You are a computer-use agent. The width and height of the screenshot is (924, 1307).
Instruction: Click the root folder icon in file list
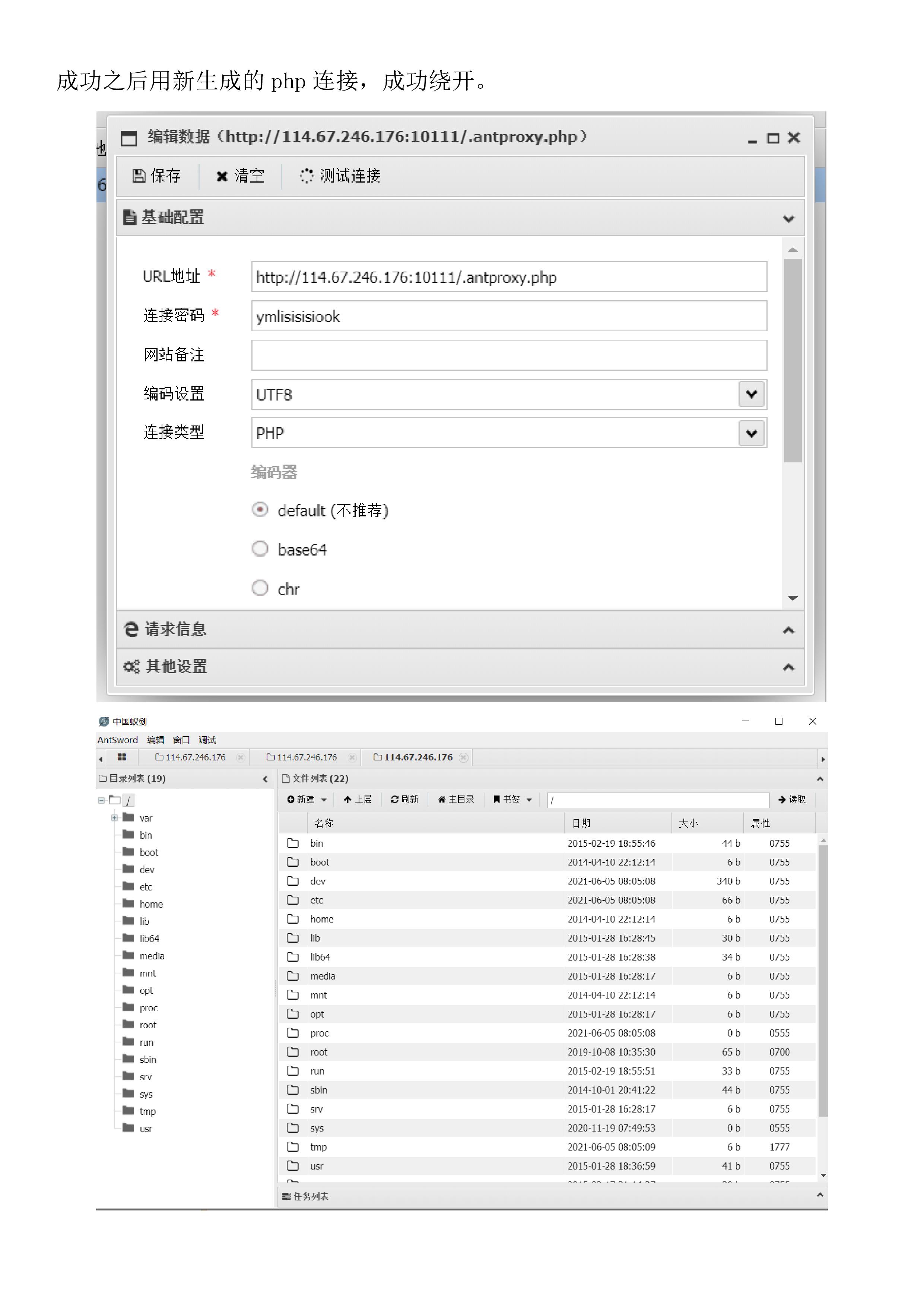click(293, 1052)
